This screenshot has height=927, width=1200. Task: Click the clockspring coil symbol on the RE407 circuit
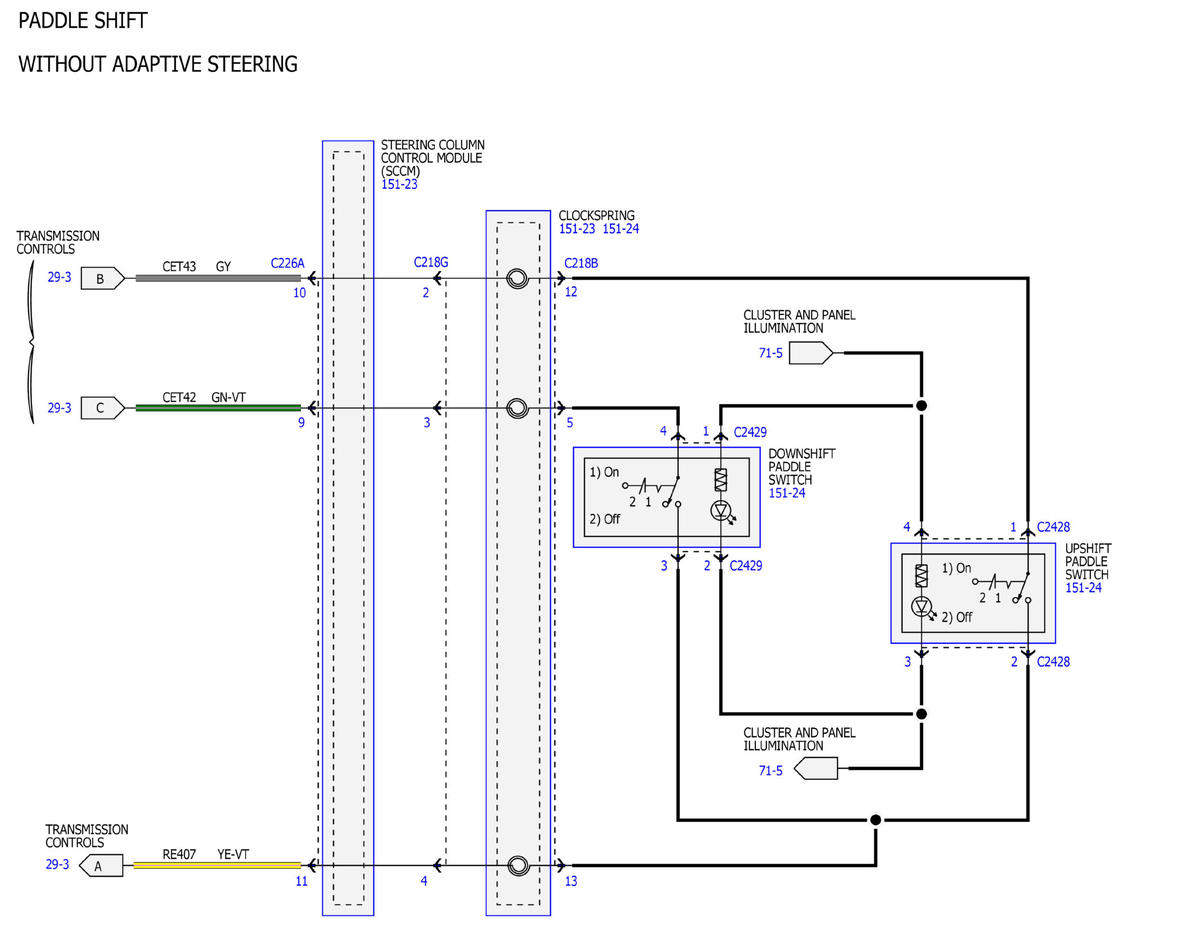517,865
